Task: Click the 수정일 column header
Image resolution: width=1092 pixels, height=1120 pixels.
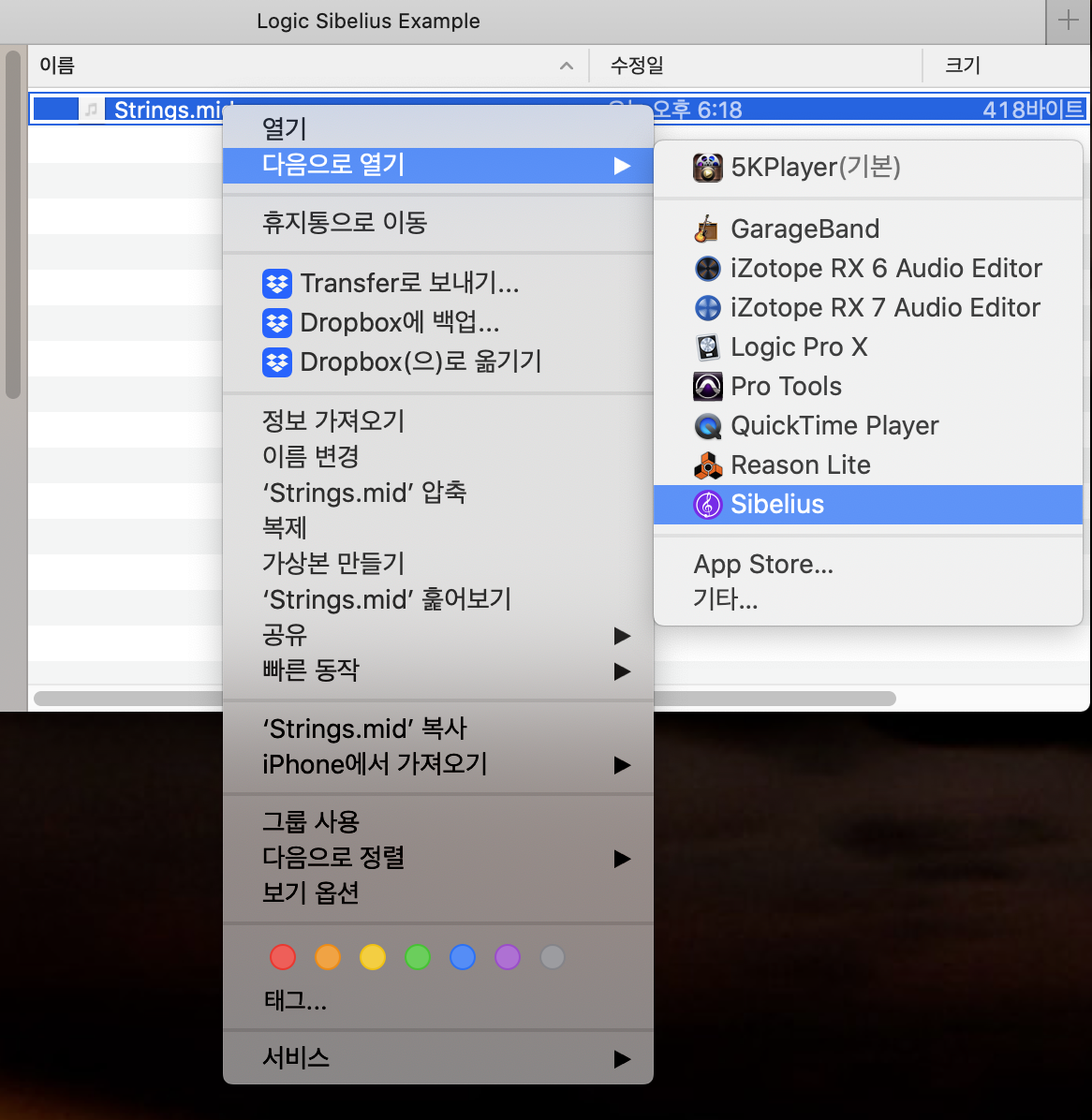Action: click(x=756, y=66)
